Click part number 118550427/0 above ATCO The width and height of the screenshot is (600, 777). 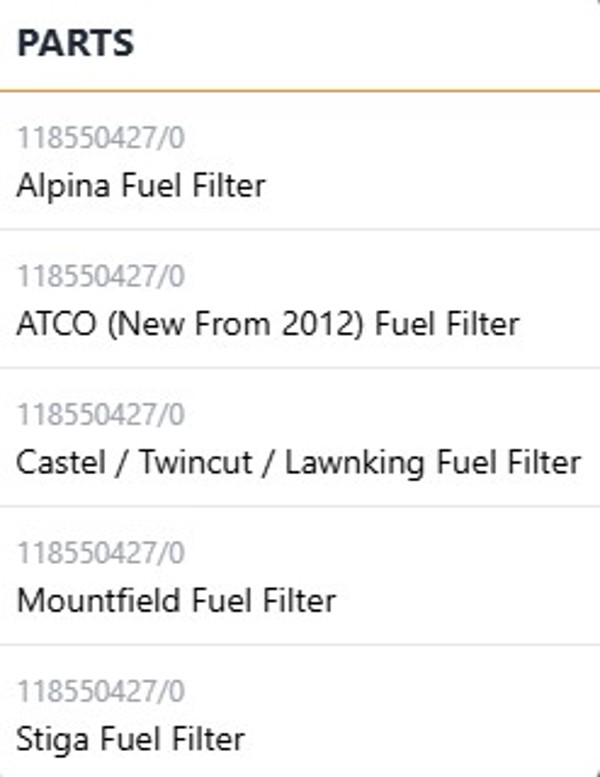101,276
